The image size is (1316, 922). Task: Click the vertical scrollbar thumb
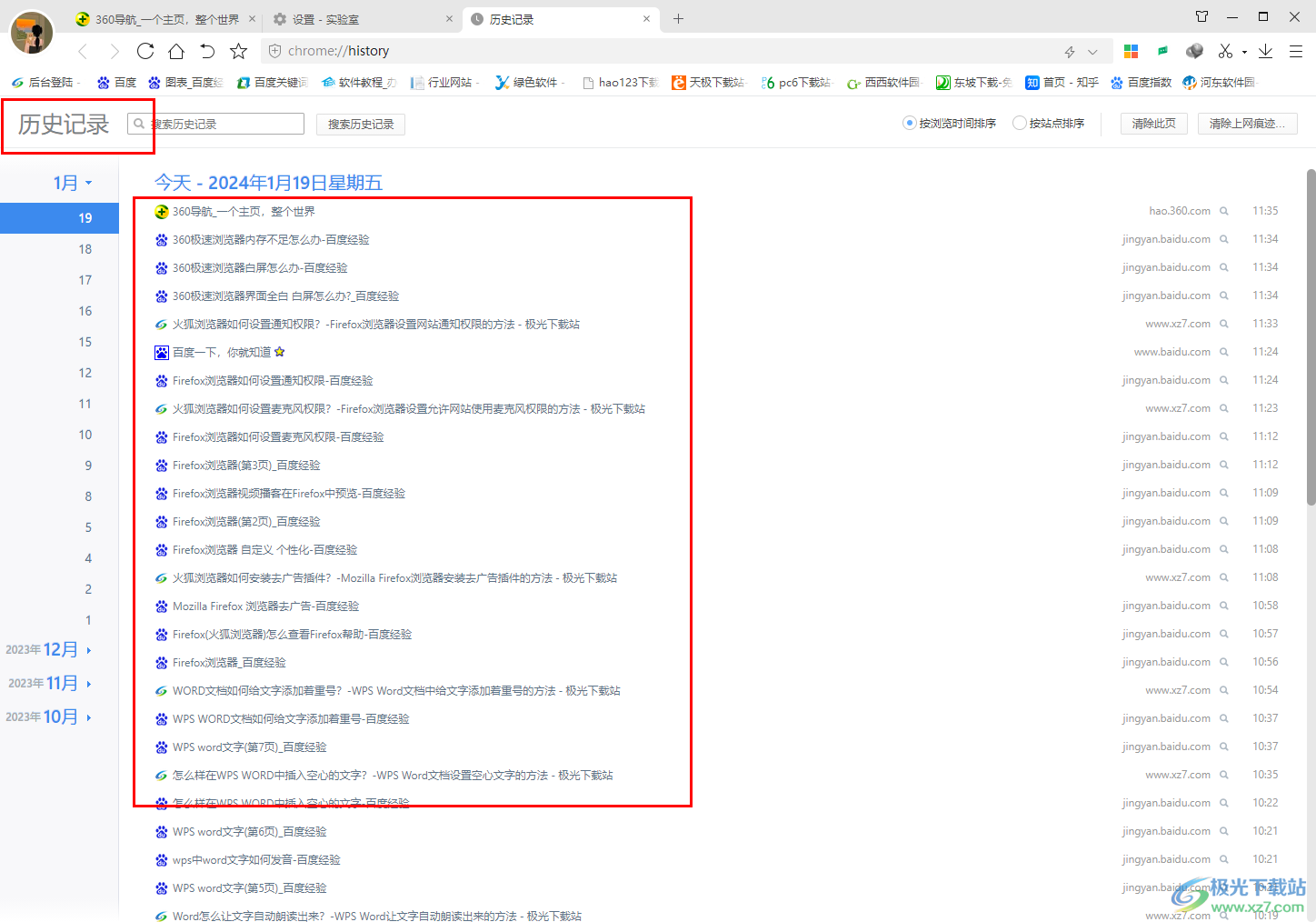coord(1311,336)
